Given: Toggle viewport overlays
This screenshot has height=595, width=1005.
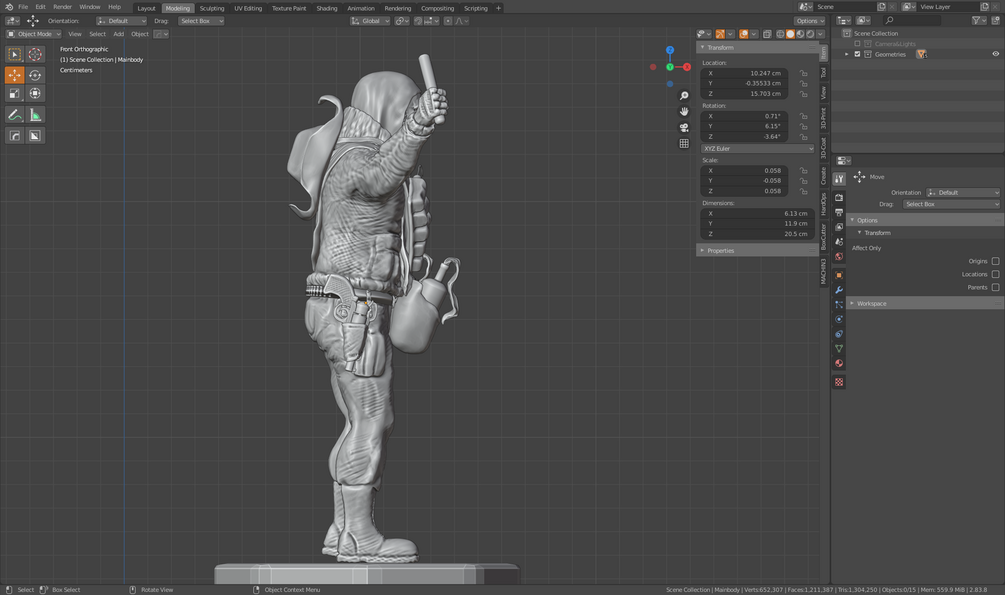Looking at the screenshot, I should pyautogui.click(x=743, y=34).
